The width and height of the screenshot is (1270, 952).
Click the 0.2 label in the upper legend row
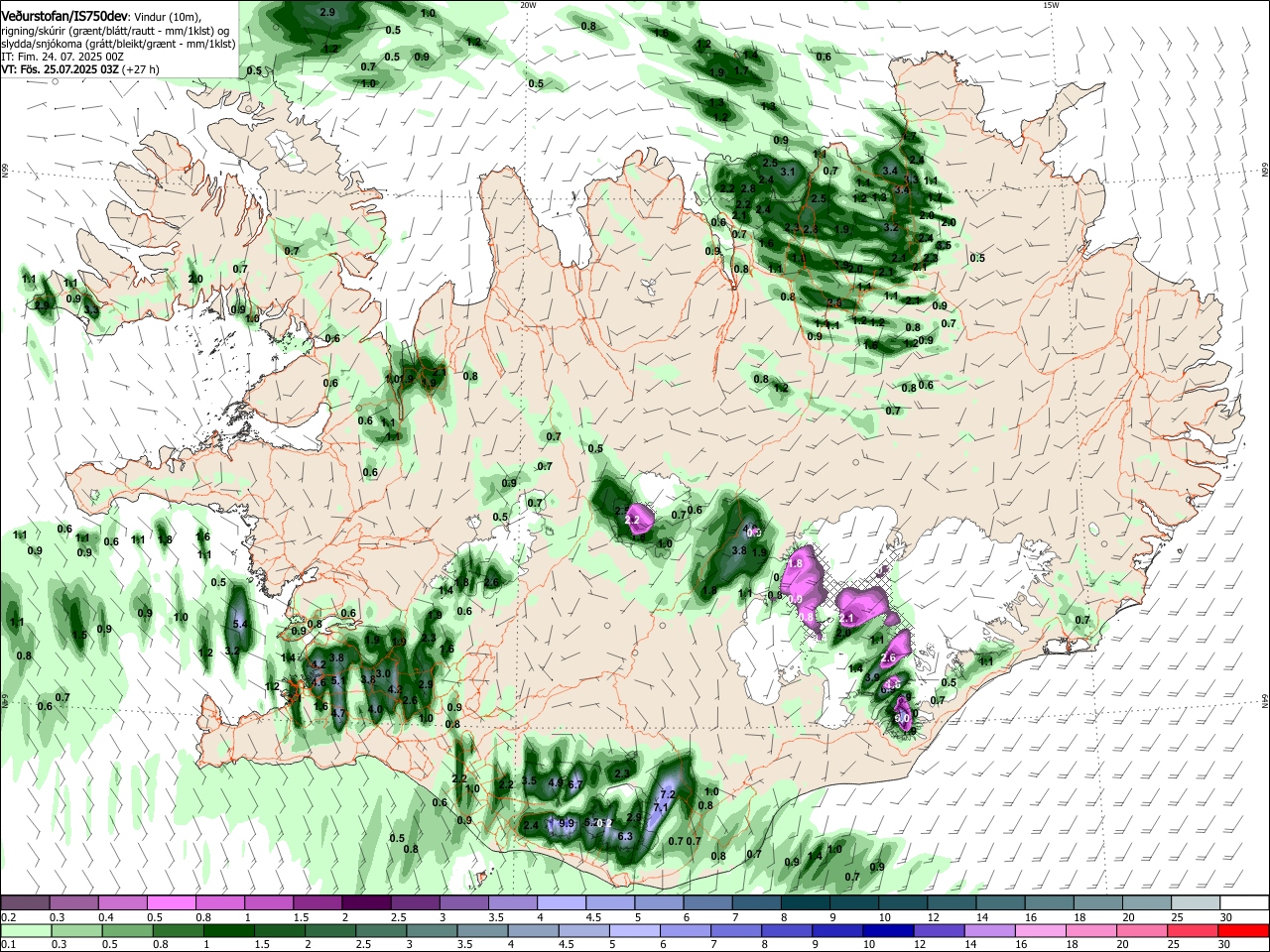coord(8,917)
